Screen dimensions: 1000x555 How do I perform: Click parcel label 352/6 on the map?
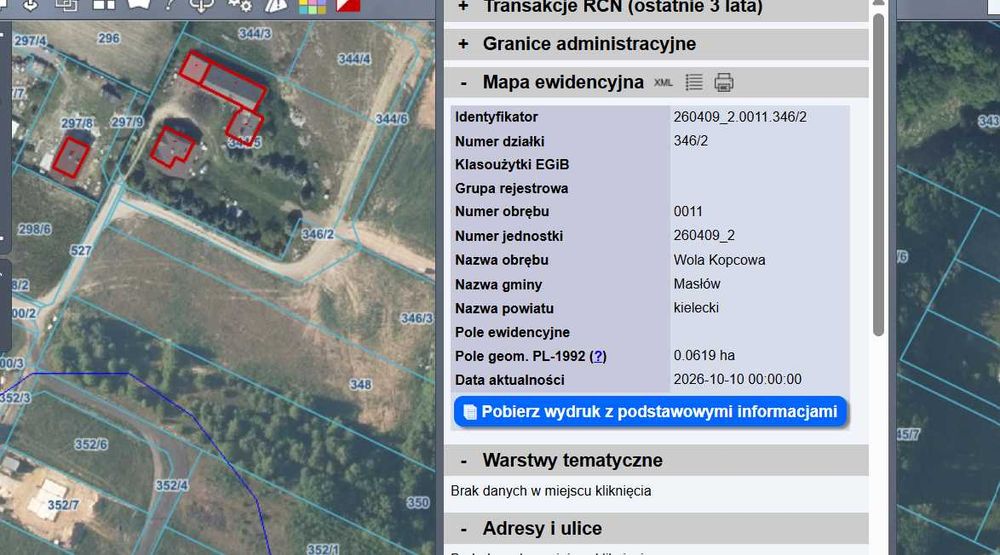coord(91,445)
